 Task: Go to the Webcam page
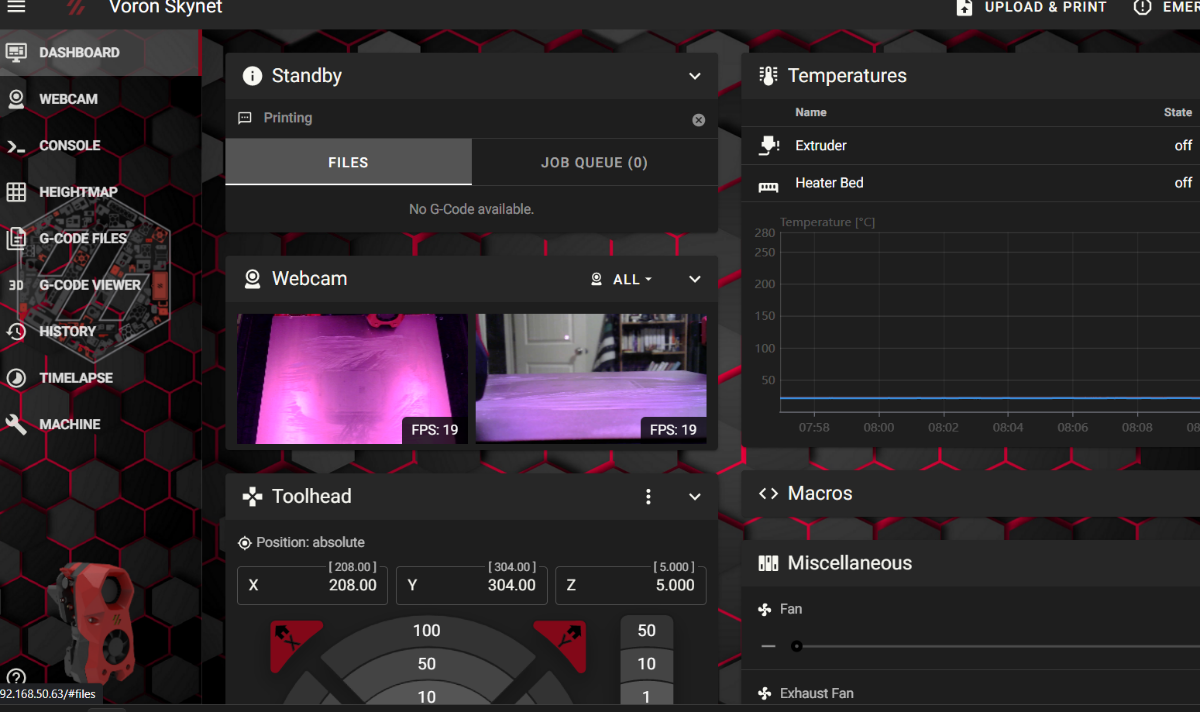(100, 99)
